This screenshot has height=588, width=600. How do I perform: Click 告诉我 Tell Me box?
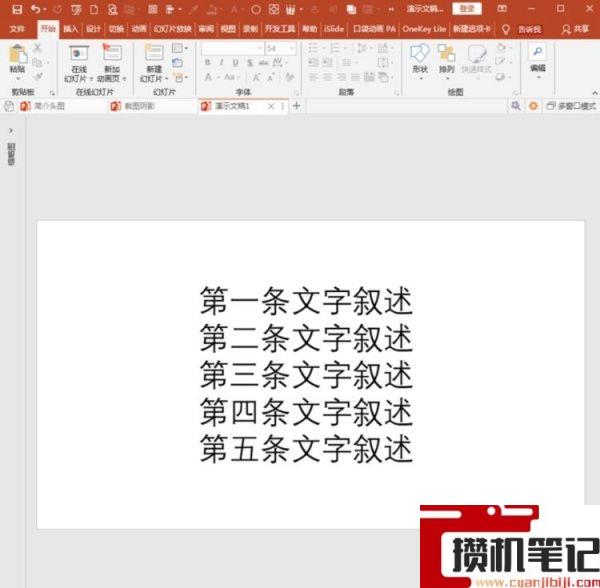(530, 29)
